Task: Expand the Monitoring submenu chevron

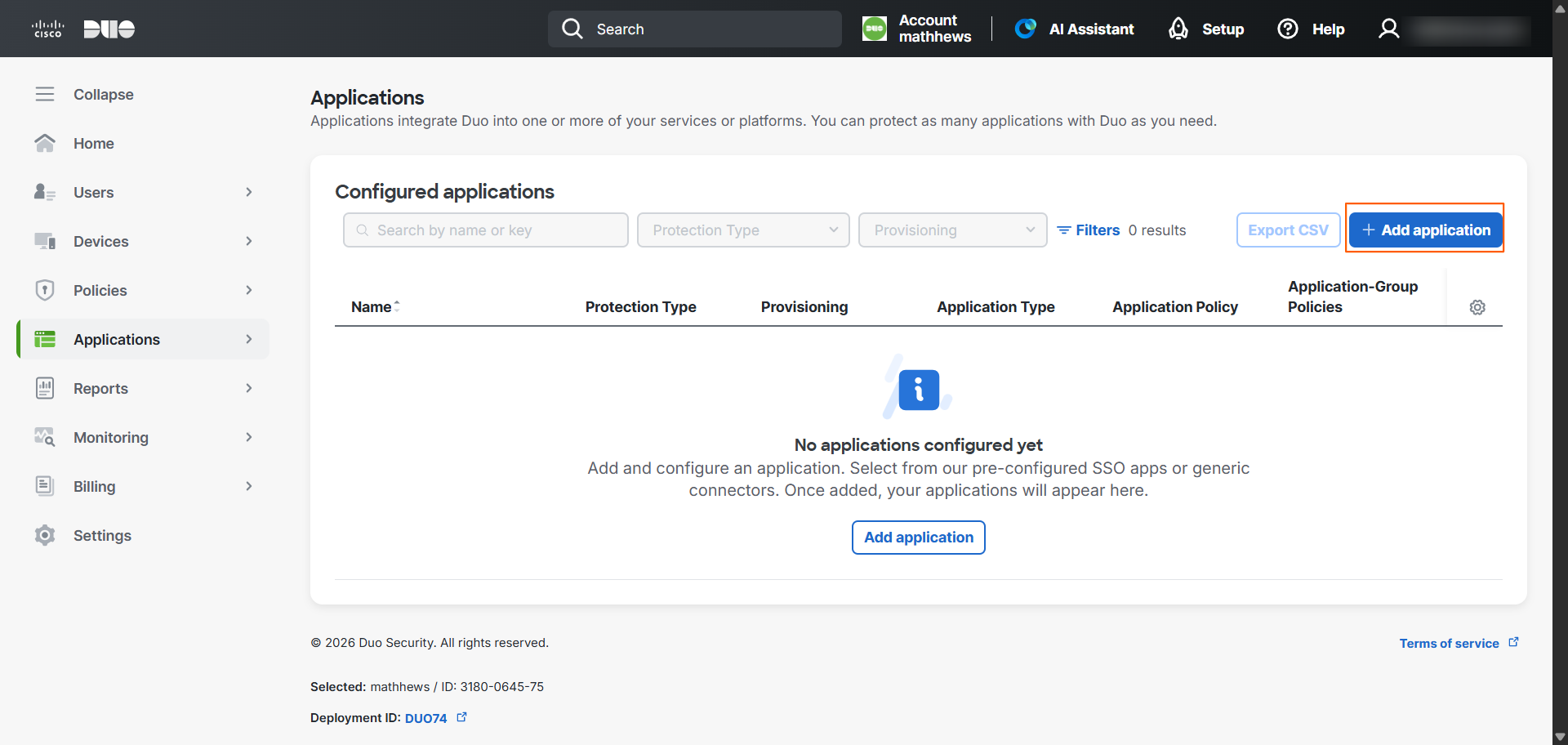Action: 249,437
